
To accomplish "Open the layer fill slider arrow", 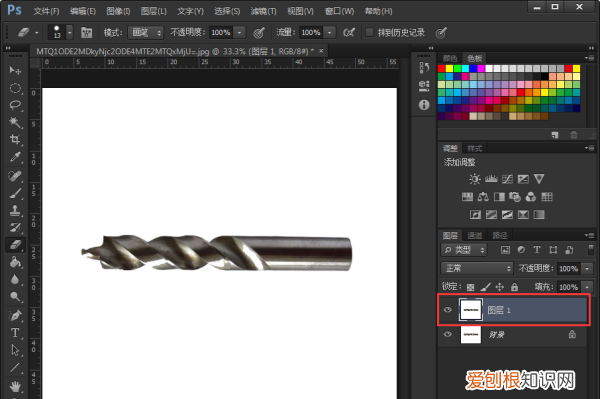I will (x=587, y=287).
